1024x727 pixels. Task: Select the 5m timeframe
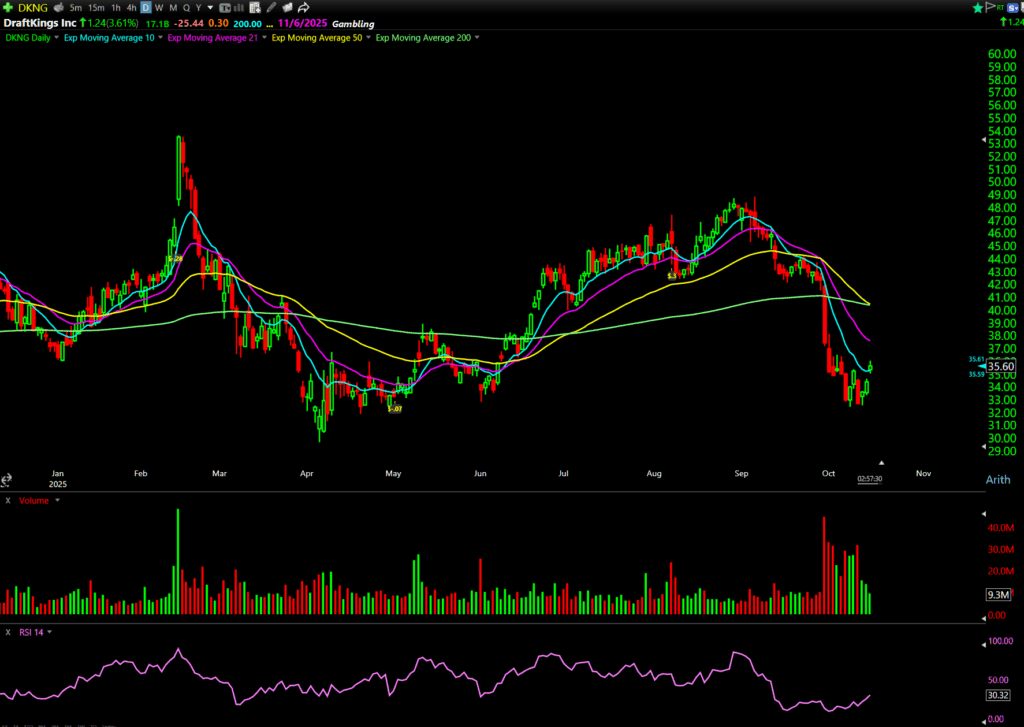coord(76,8)
